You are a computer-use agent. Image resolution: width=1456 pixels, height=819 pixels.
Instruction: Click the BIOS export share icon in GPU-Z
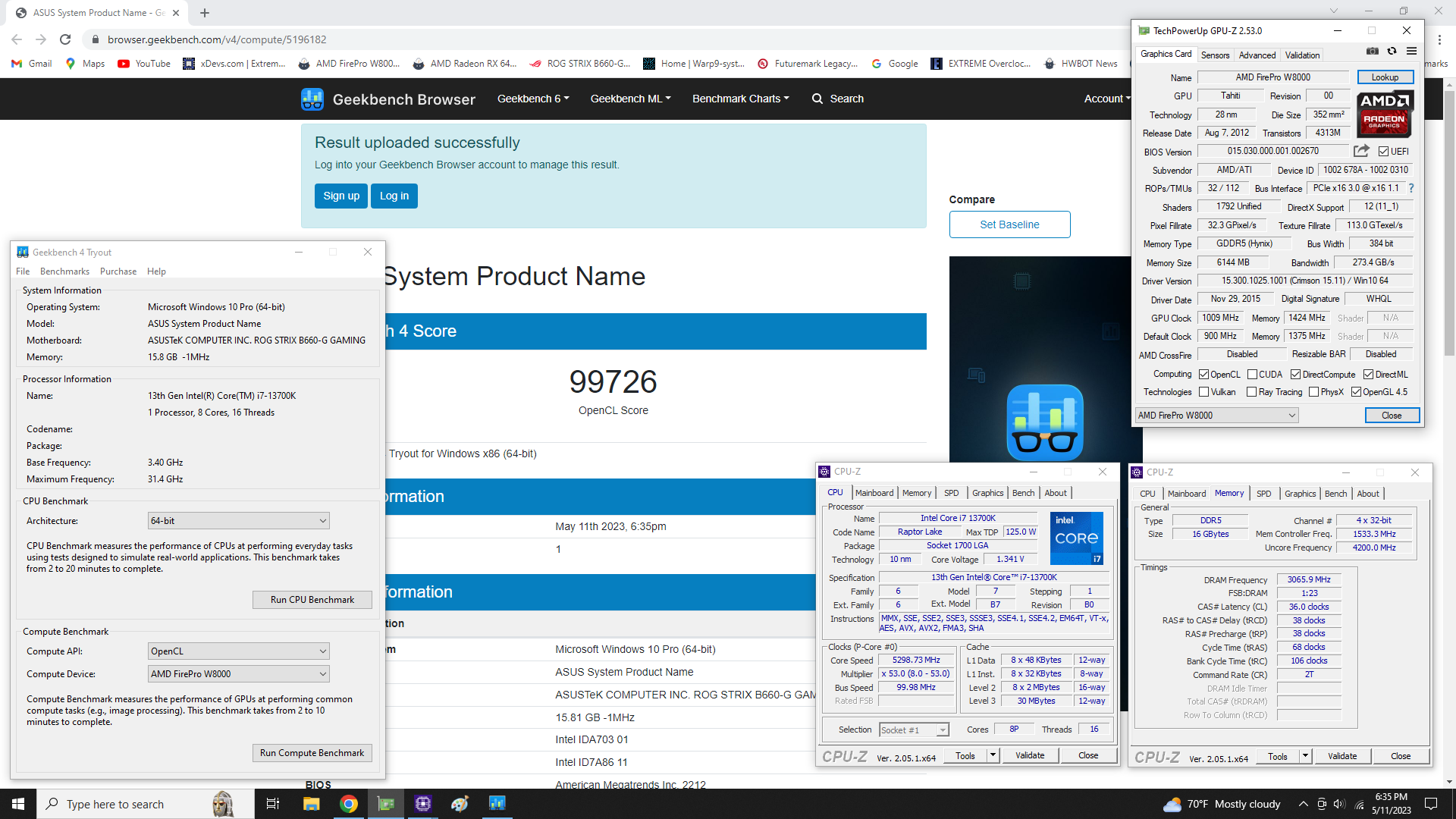1362,151
